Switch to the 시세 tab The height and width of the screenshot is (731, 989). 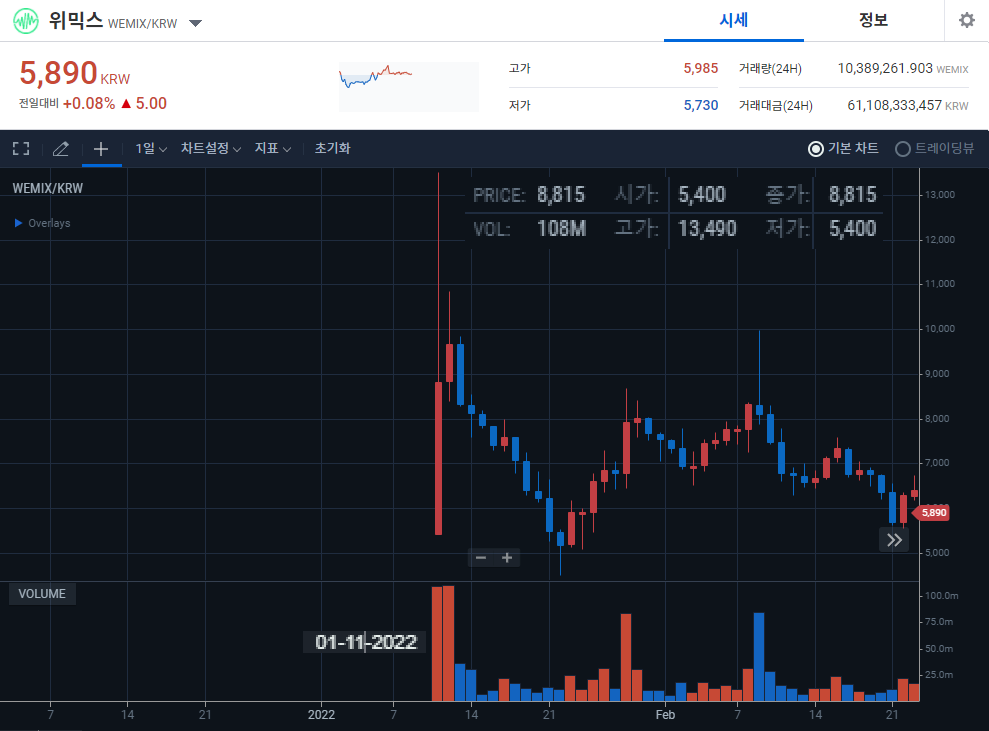pyautogui.click(x=734, y=20)
